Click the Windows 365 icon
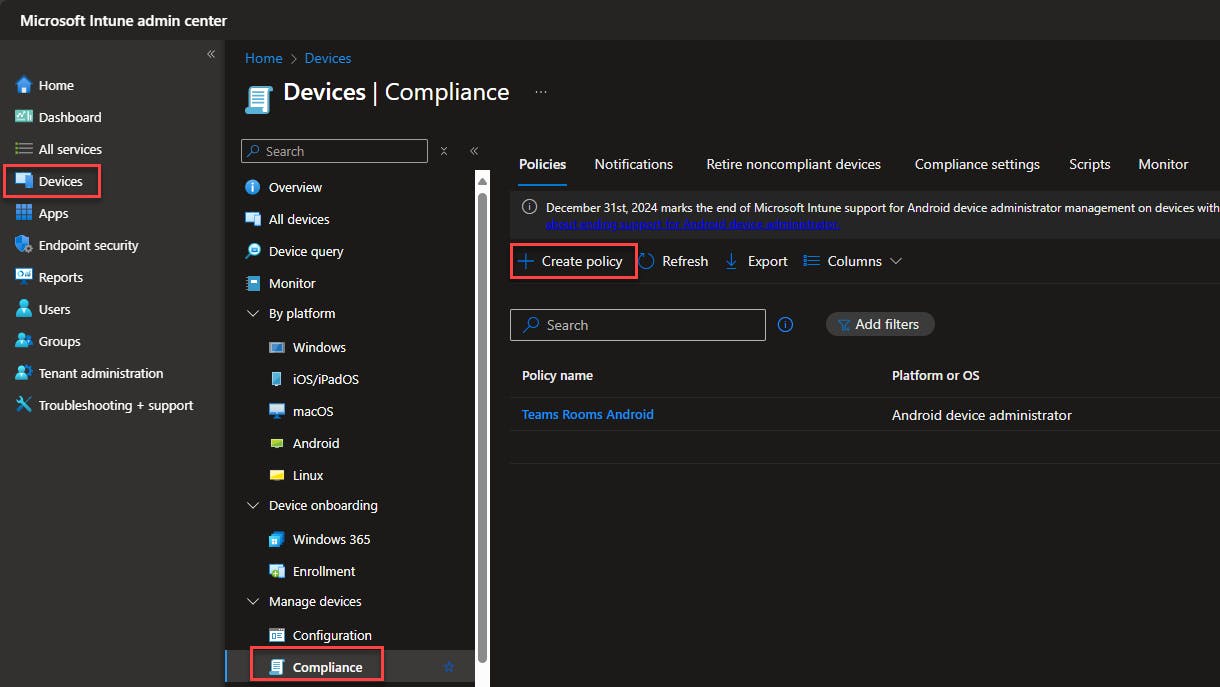This screenshot has height=687, width=1220. click(x=277, y=539)
